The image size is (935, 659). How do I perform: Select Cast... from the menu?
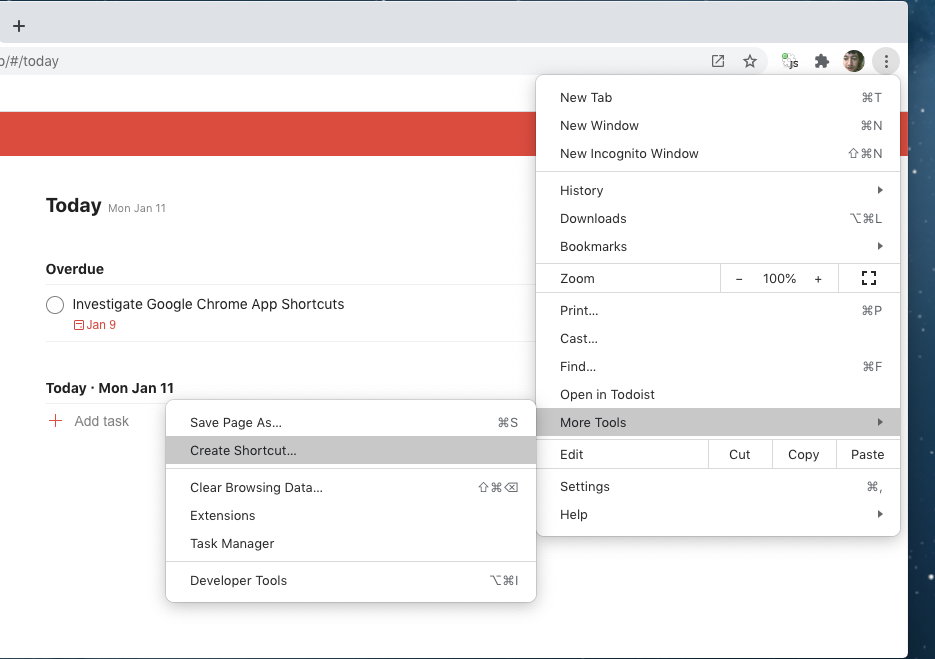[x=718, y=338]
